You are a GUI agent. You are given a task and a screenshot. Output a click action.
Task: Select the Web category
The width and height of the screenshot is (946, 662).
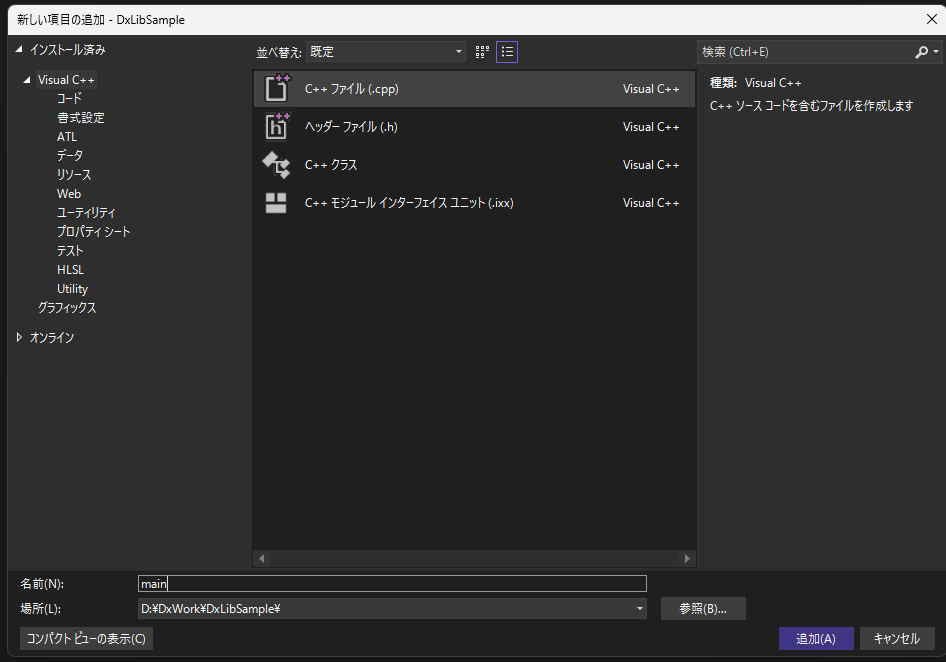pos(69,194)
